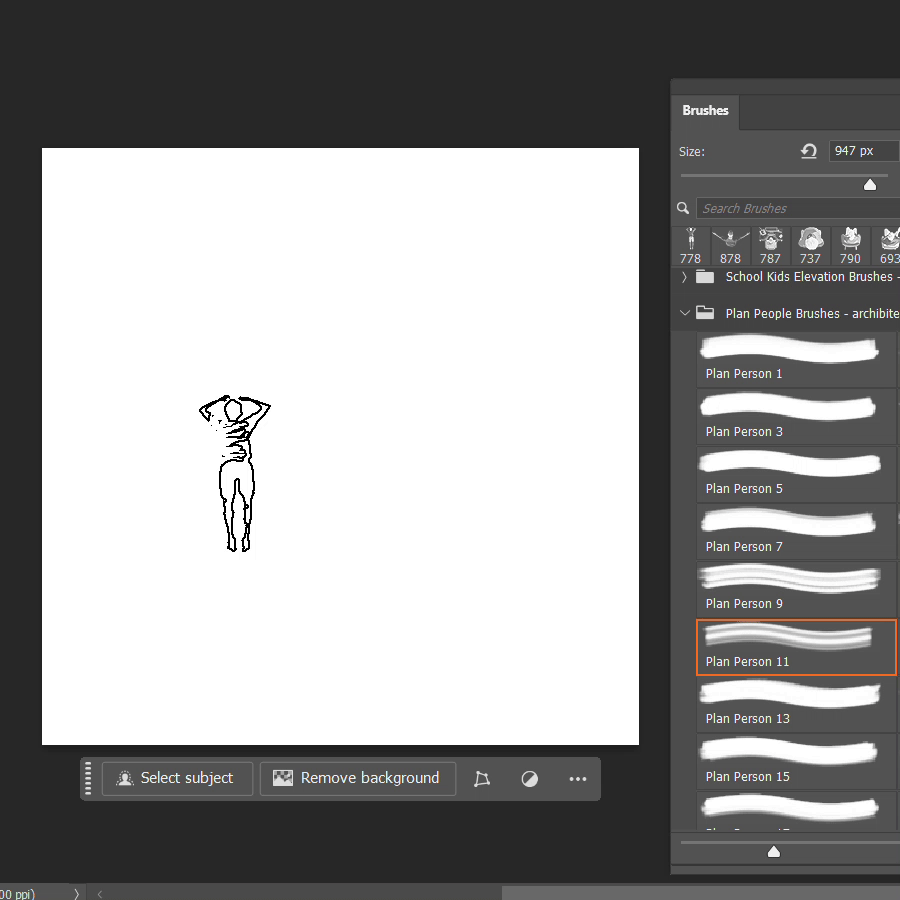Click the transform image icon in taskbar
The height and width of the screenshot is (900, 900).
[x=482, y=779]
